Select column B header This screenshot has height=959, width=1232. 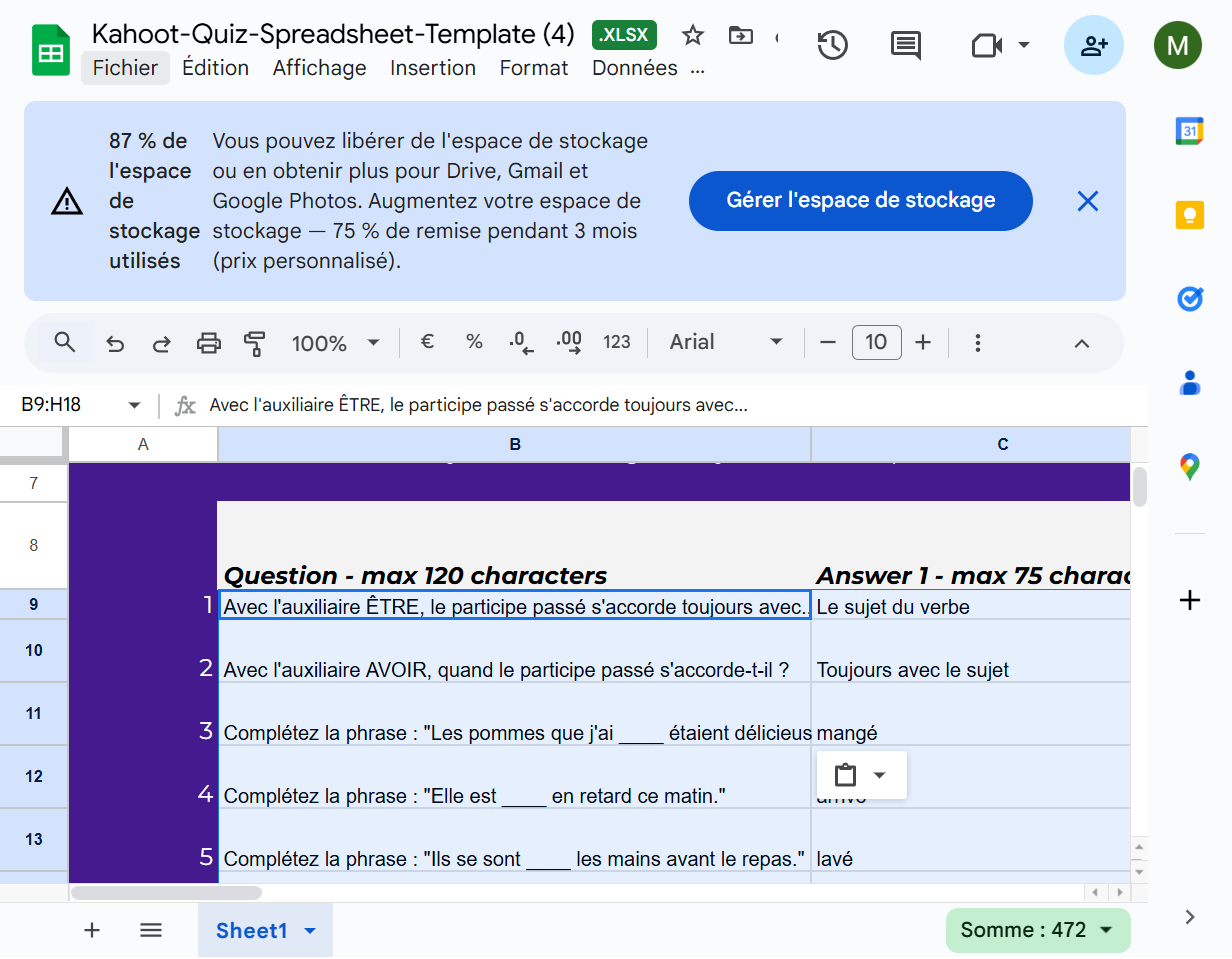coord(515,444)
